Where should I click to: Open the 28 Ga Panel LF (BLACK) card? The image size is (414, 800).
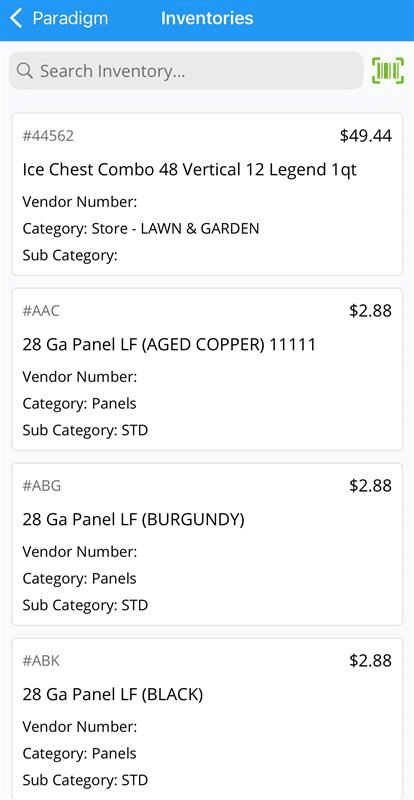pyautogui.click(x=207, y=718)
